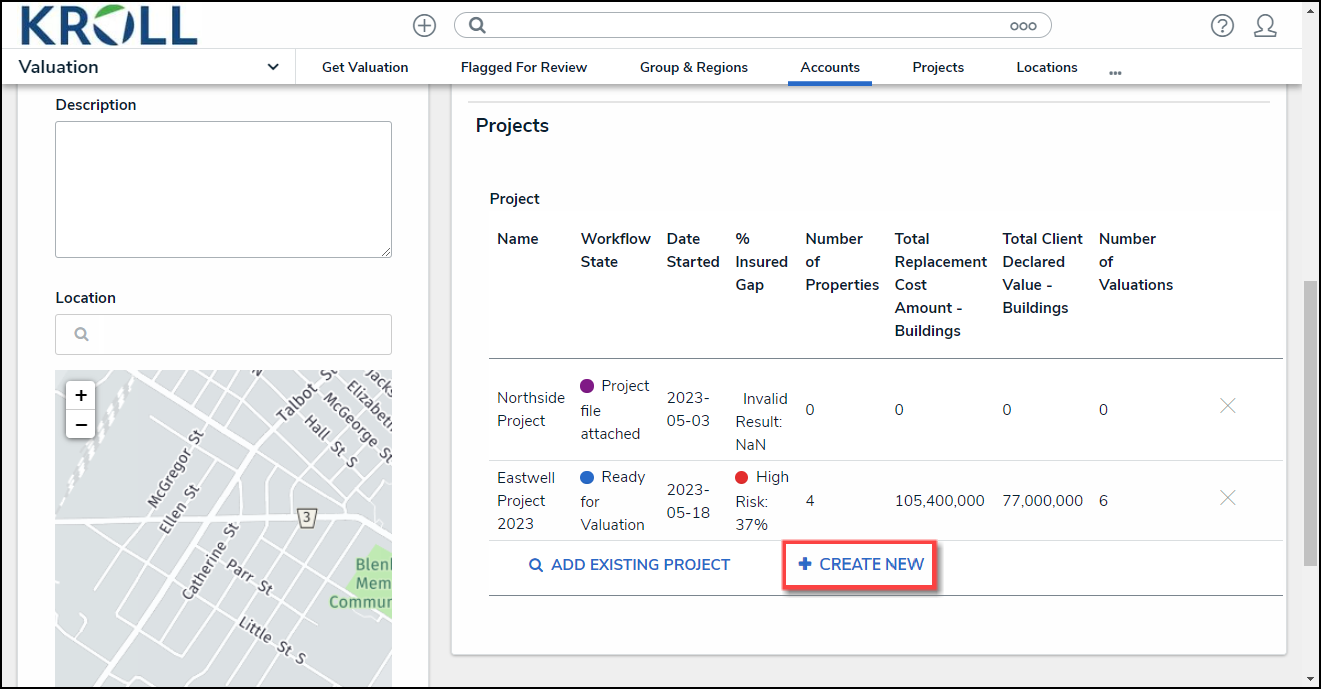The height and width of the screenshot is (689, 1321).
Task: Click the KROLL logo
Action: click(x=109, y=25)
